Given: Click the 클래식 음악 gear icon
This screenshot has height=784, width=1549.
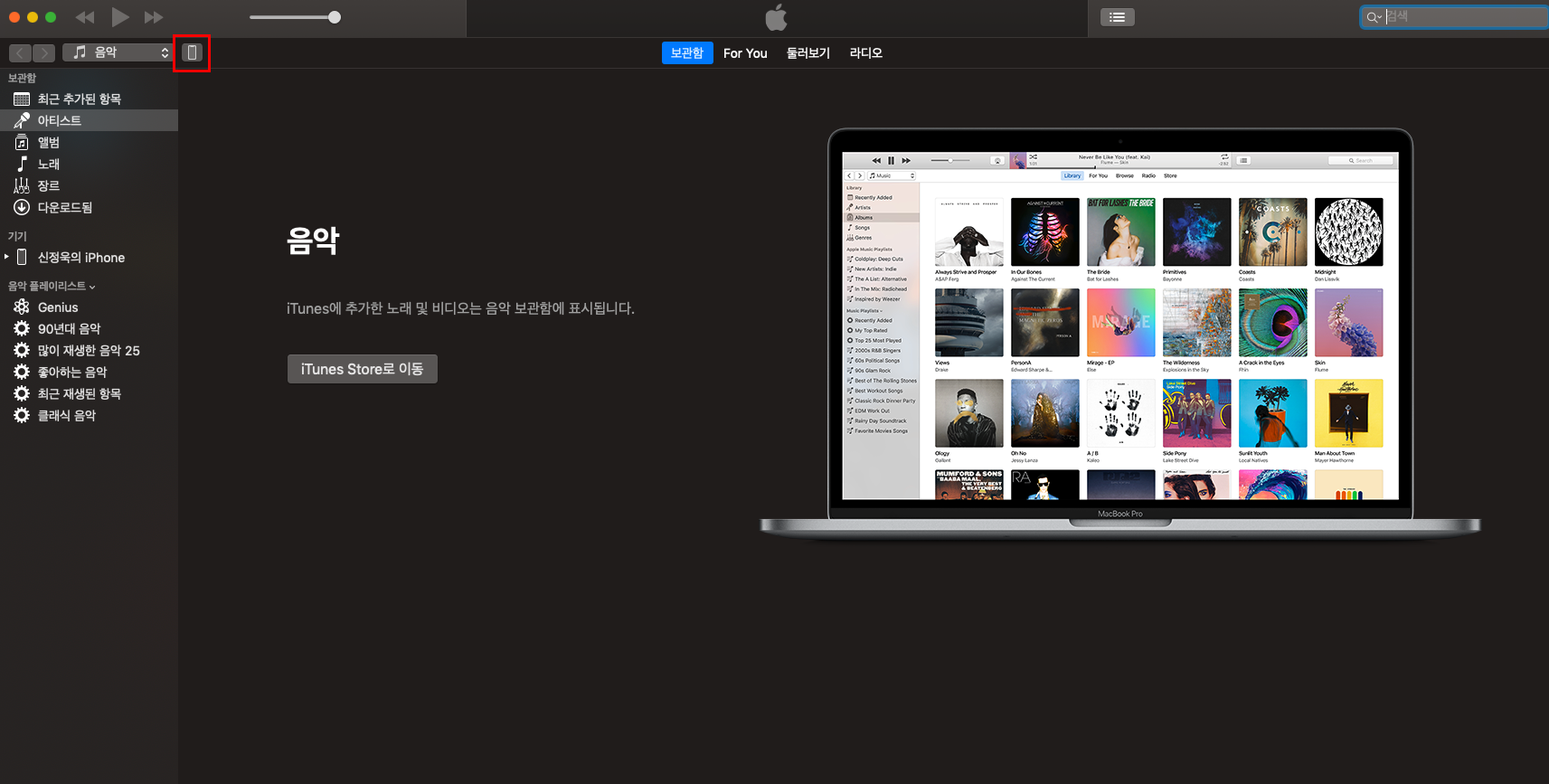Looking at the screenshot, I should point(22,415).
